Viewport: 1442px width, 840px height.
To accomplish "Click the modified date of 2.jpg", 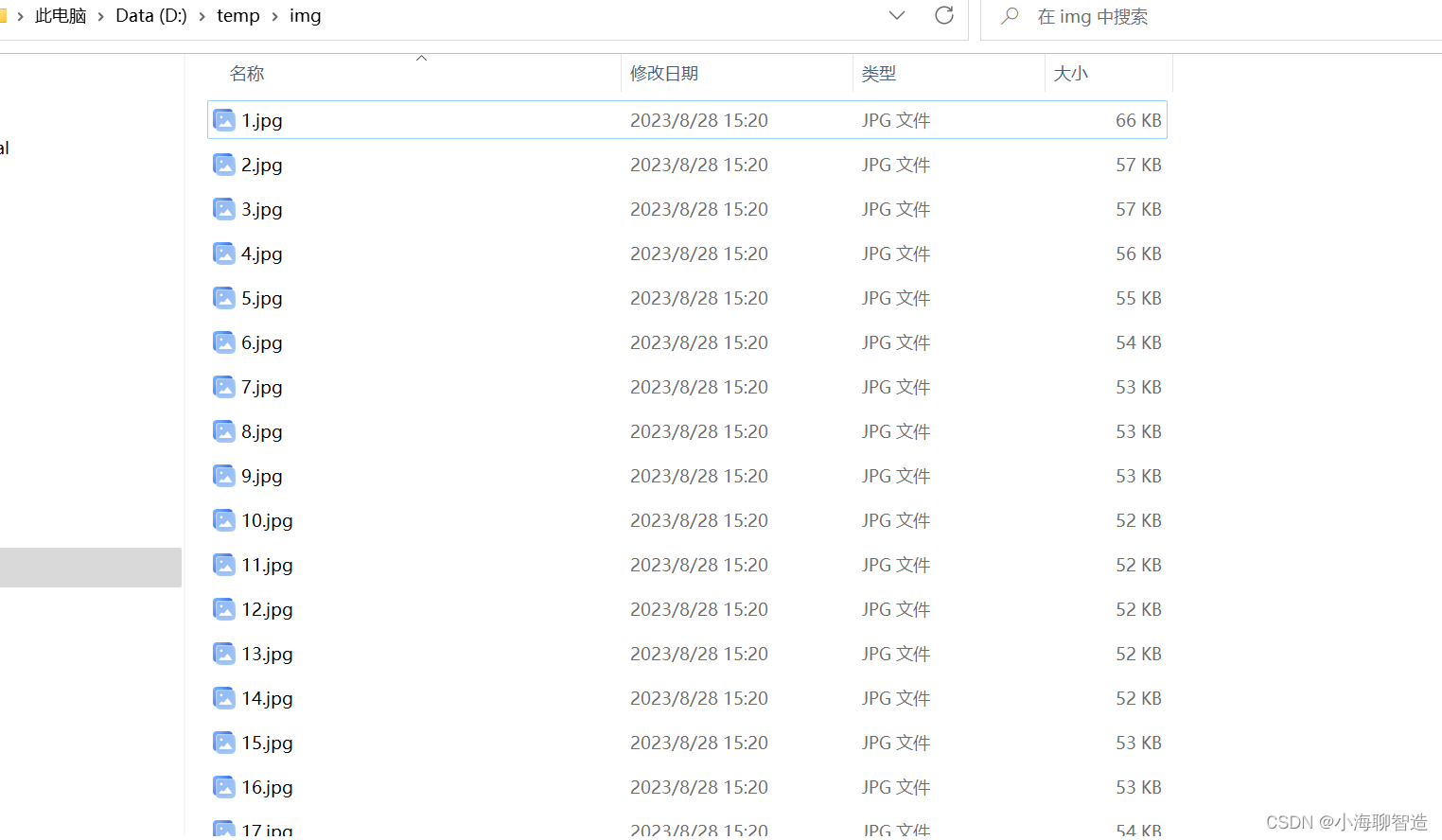I will click(699, 165).
